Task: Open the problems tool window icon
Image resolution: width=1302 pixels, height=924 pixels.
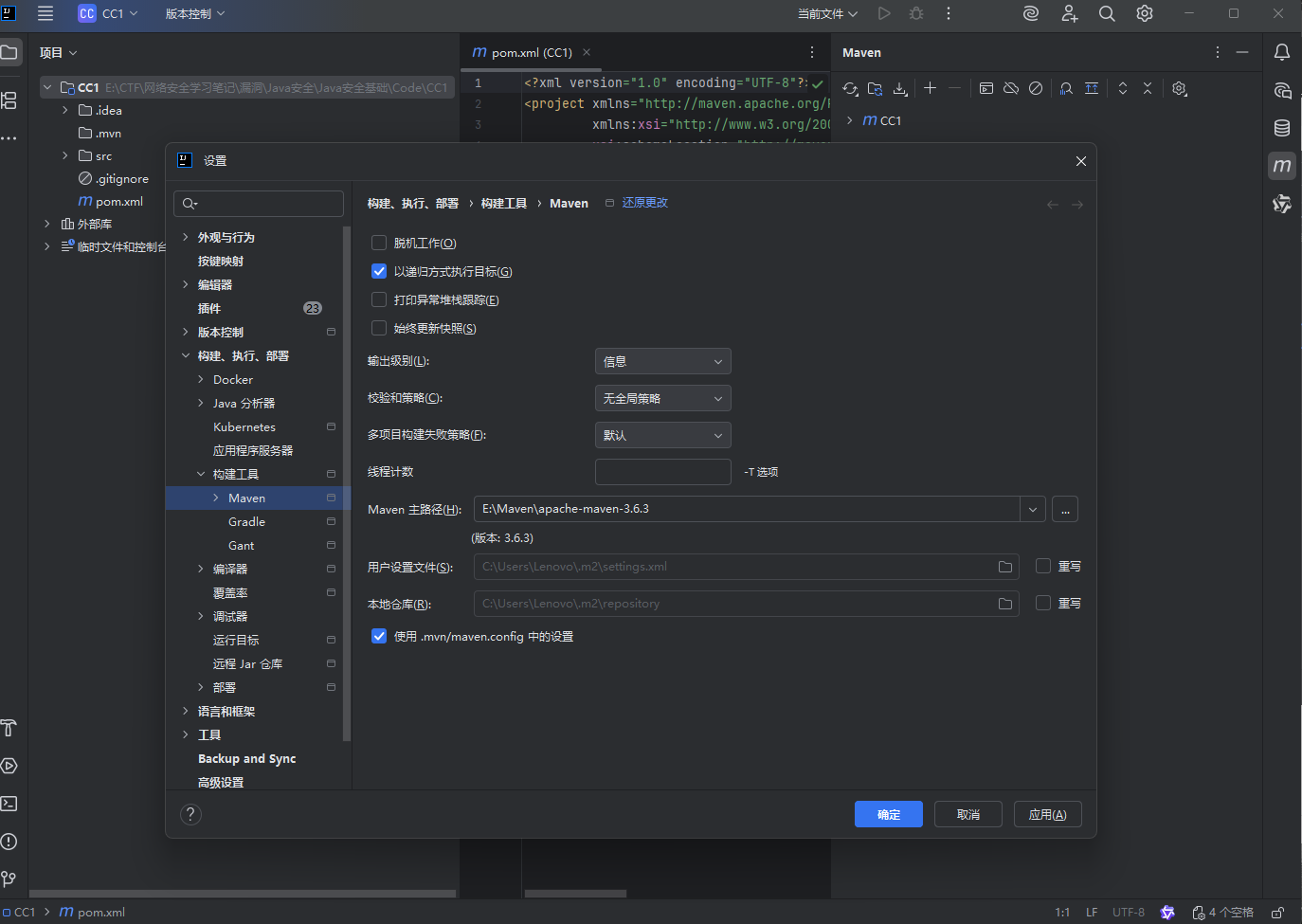Action: pos(9,842)
